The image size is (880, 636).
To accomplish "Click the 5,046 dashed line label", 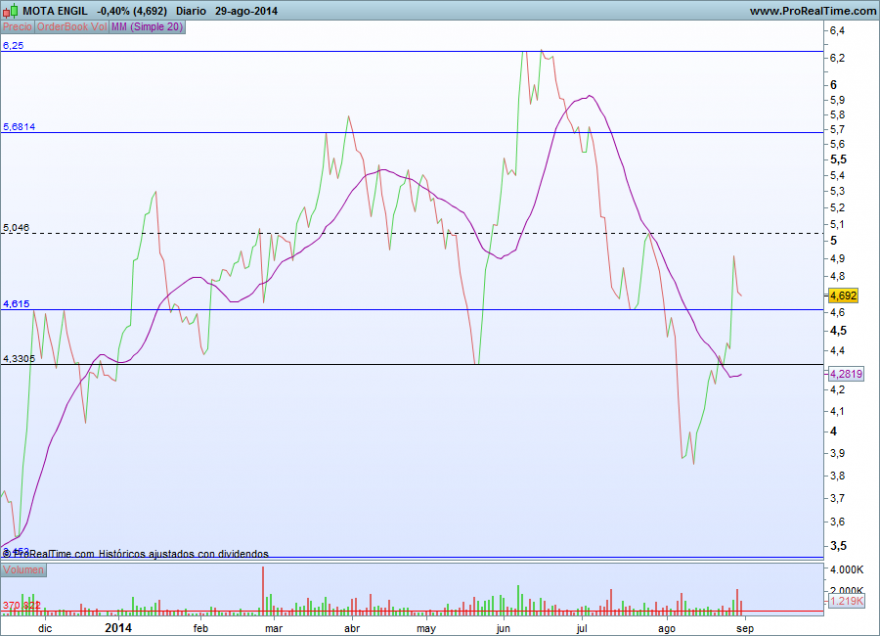I will tap(16, 228).
